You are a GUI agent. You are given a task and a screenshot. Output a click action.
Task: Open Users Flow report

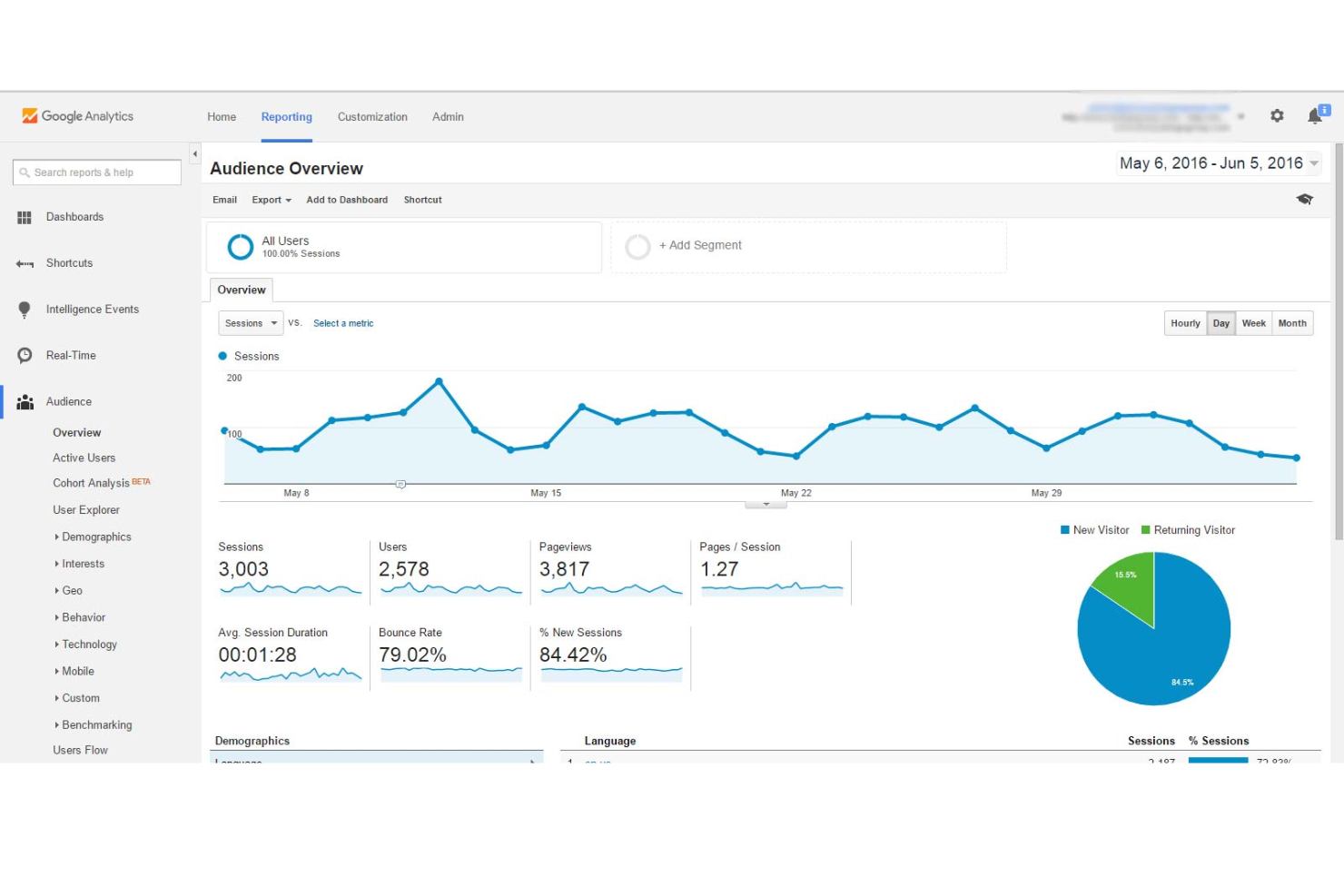click(x=81, y=751)
